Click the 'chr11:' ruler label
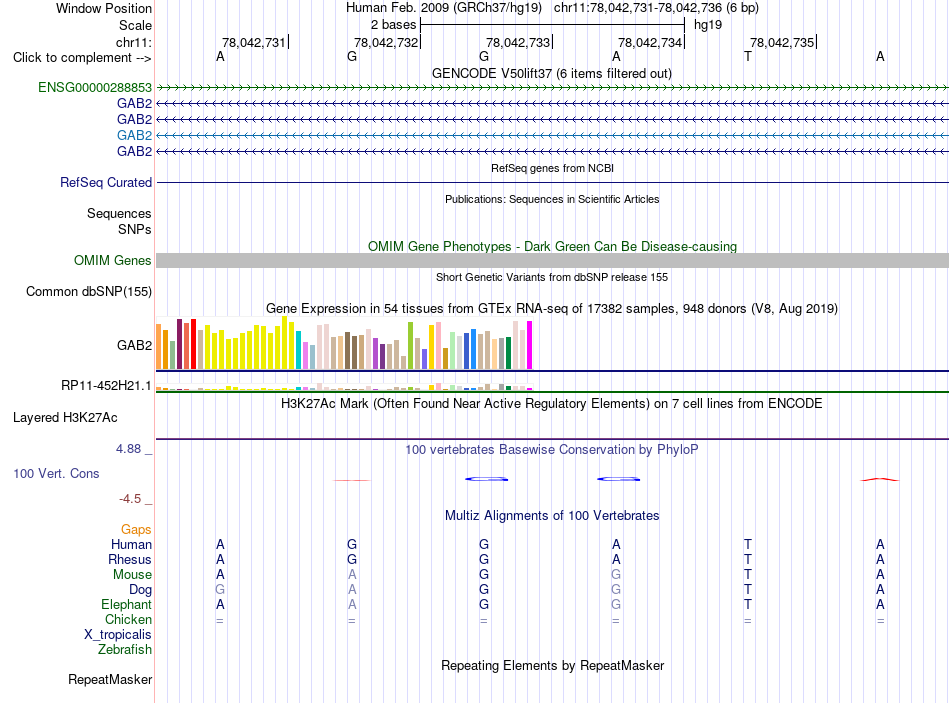 [x=133, y=42]
